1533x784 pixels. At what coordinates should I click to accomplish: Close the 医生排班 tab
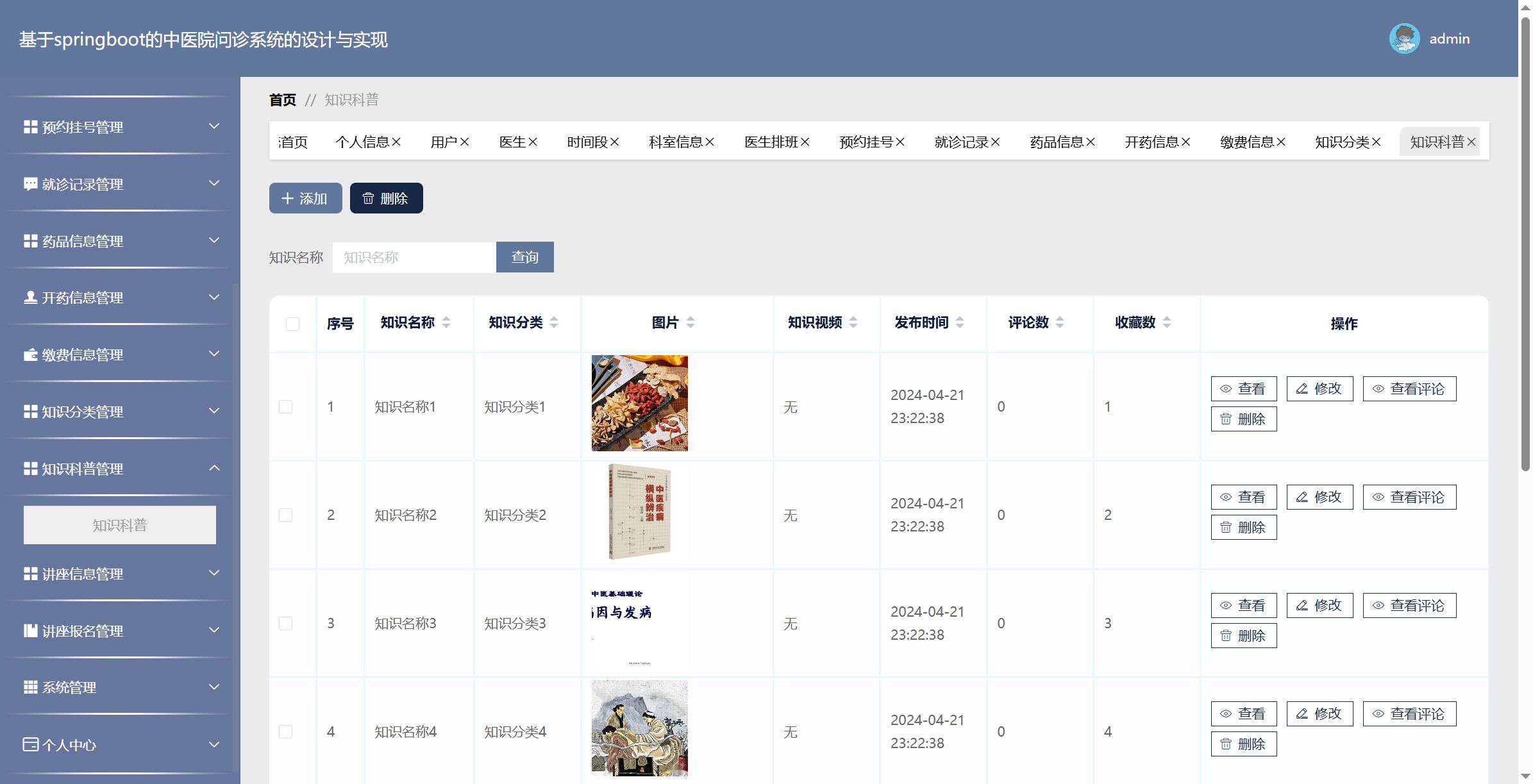tap(805, 142)
